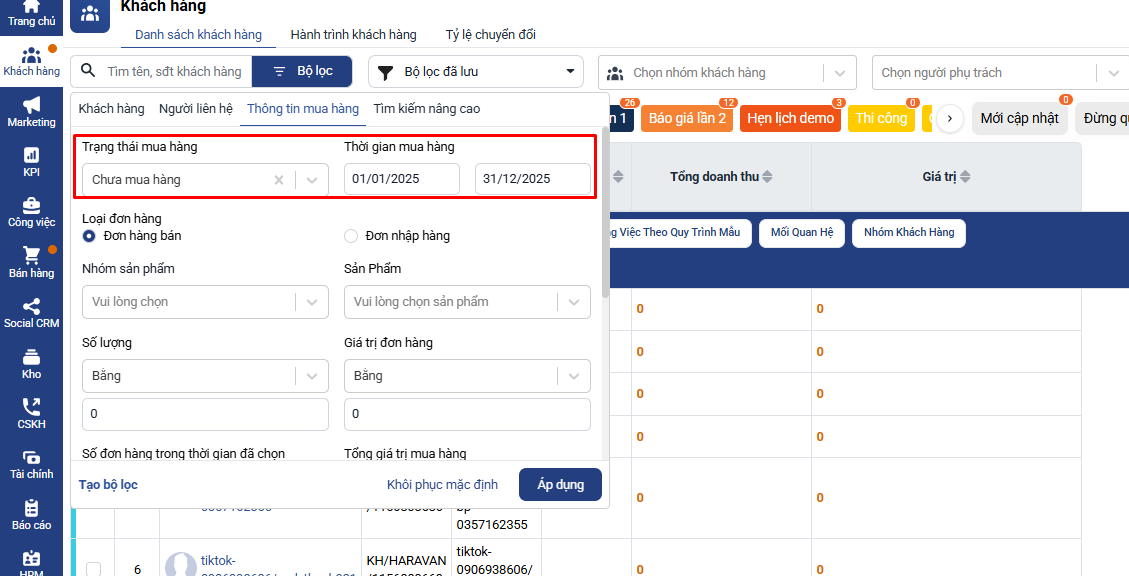Open the Bộ lọc đã lưu dropdown
1129x576 pixels.
point(476,72)
